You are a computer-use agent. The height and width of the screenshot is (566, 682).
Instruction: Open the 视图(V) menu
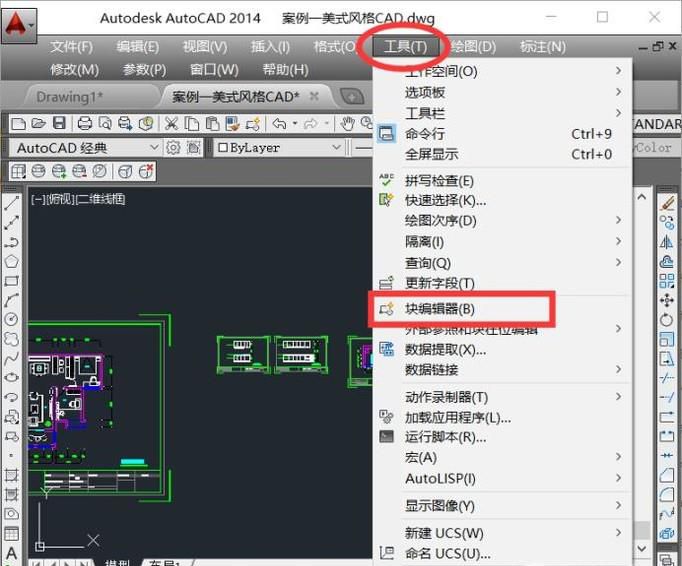(x=205, y=47)
